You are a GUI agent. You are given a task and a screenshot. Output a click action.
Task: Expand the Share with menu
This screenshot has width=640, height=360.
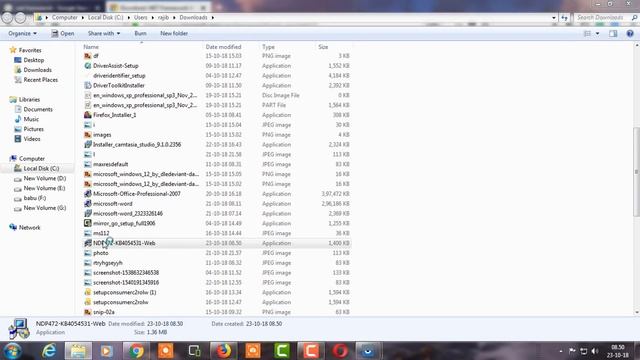coord(104,33)
